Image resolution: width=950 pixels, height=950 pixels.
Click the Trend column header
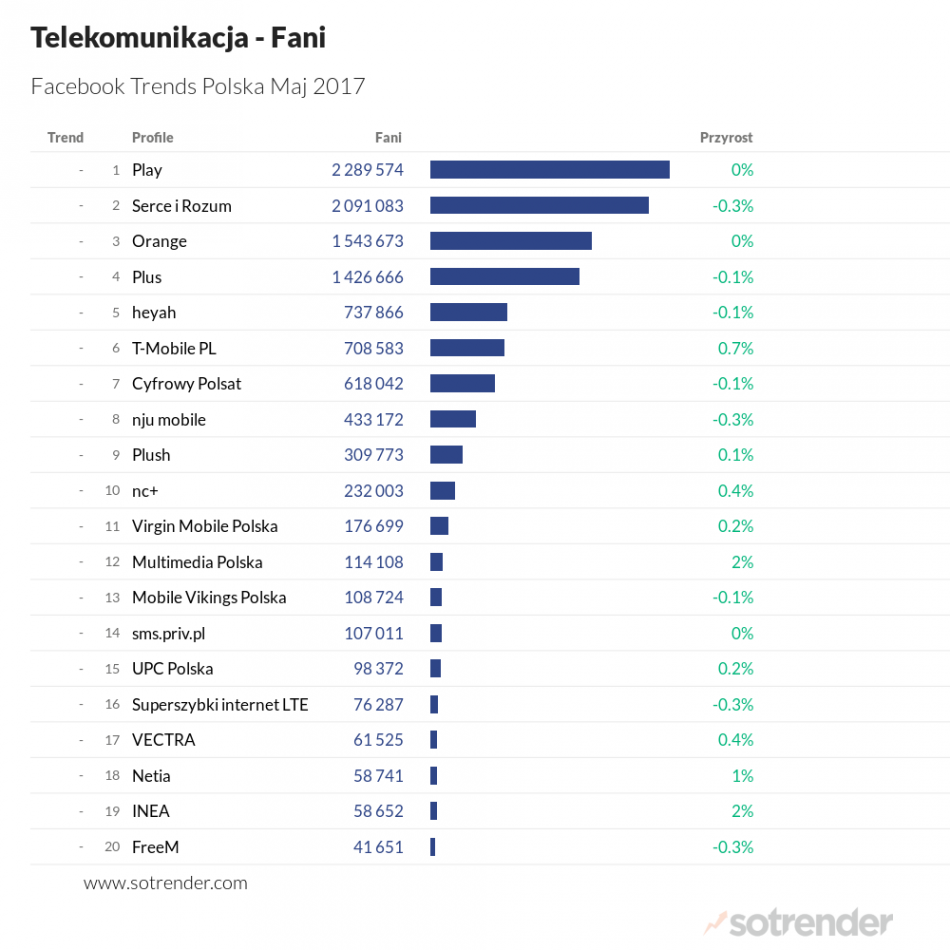65,137
